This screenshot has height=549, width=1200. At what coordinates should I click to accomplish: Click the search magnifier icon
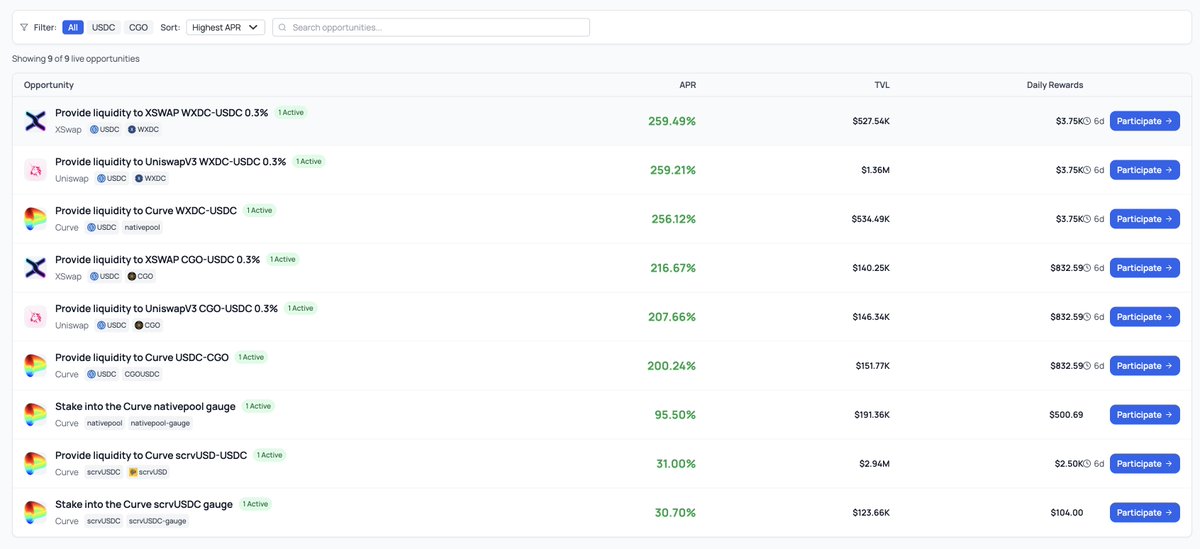tap(283, 27)
